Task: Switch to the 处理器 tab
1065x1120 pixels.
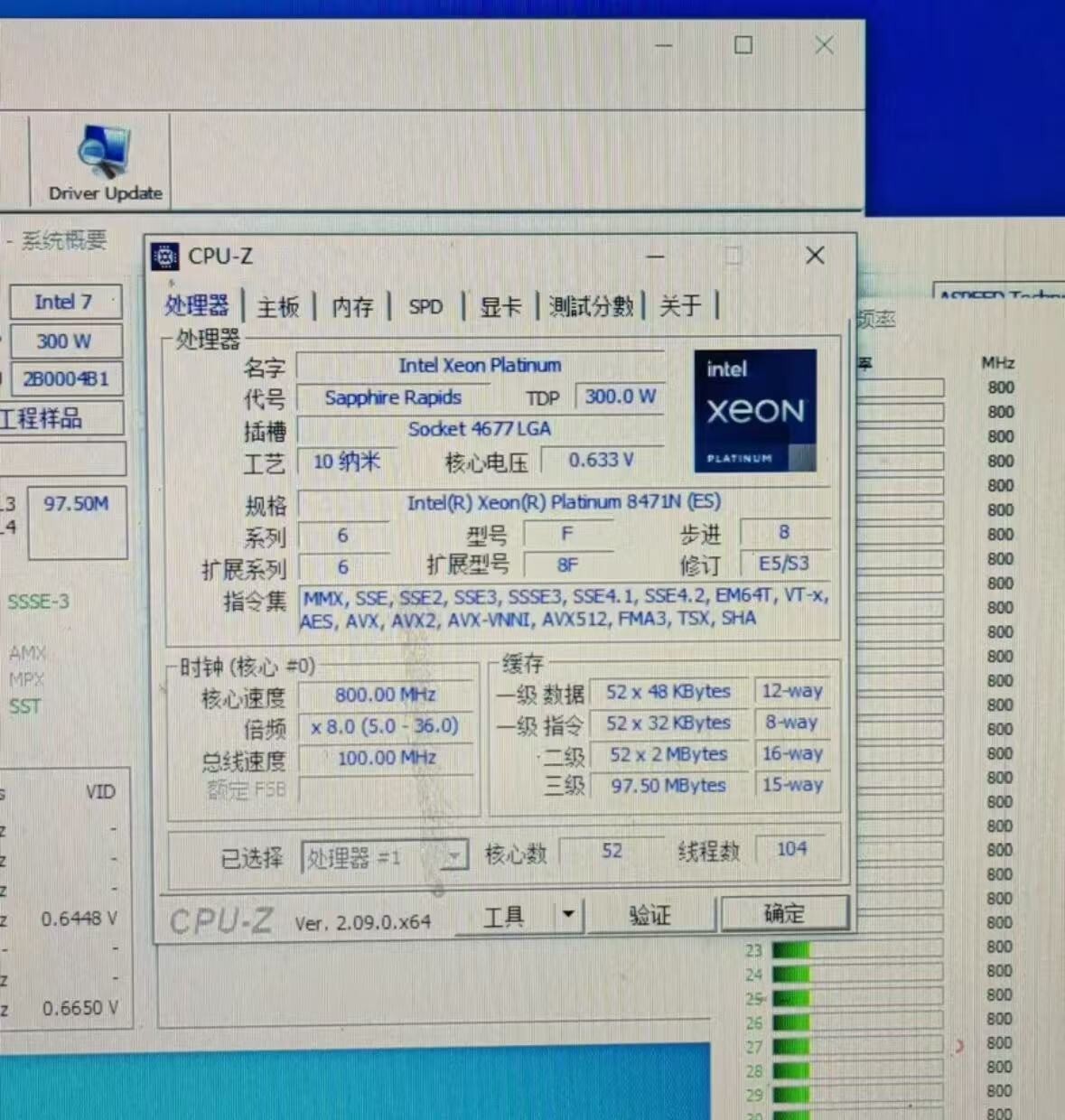Action: click(197, 305)
